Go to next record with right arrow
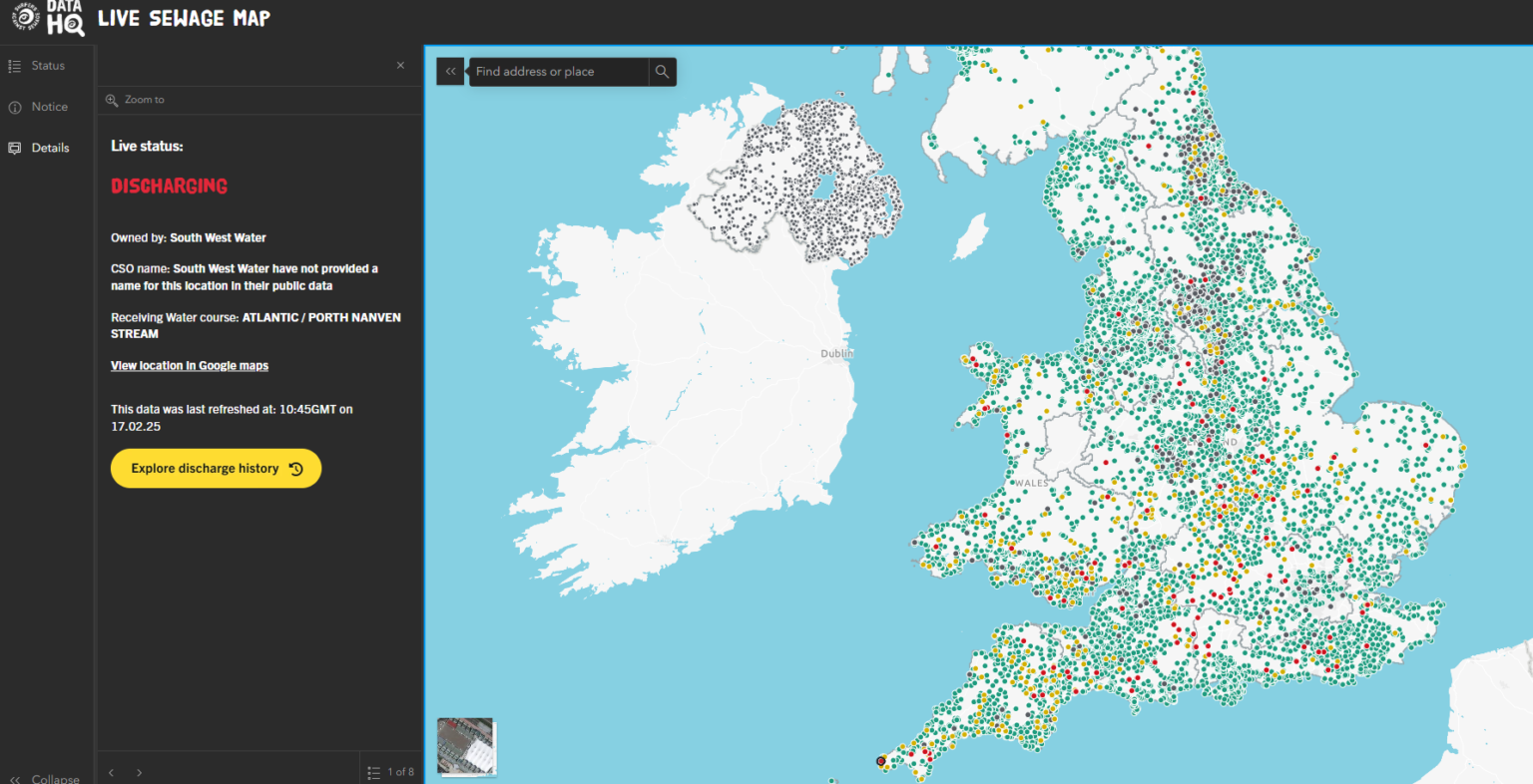 139,771
